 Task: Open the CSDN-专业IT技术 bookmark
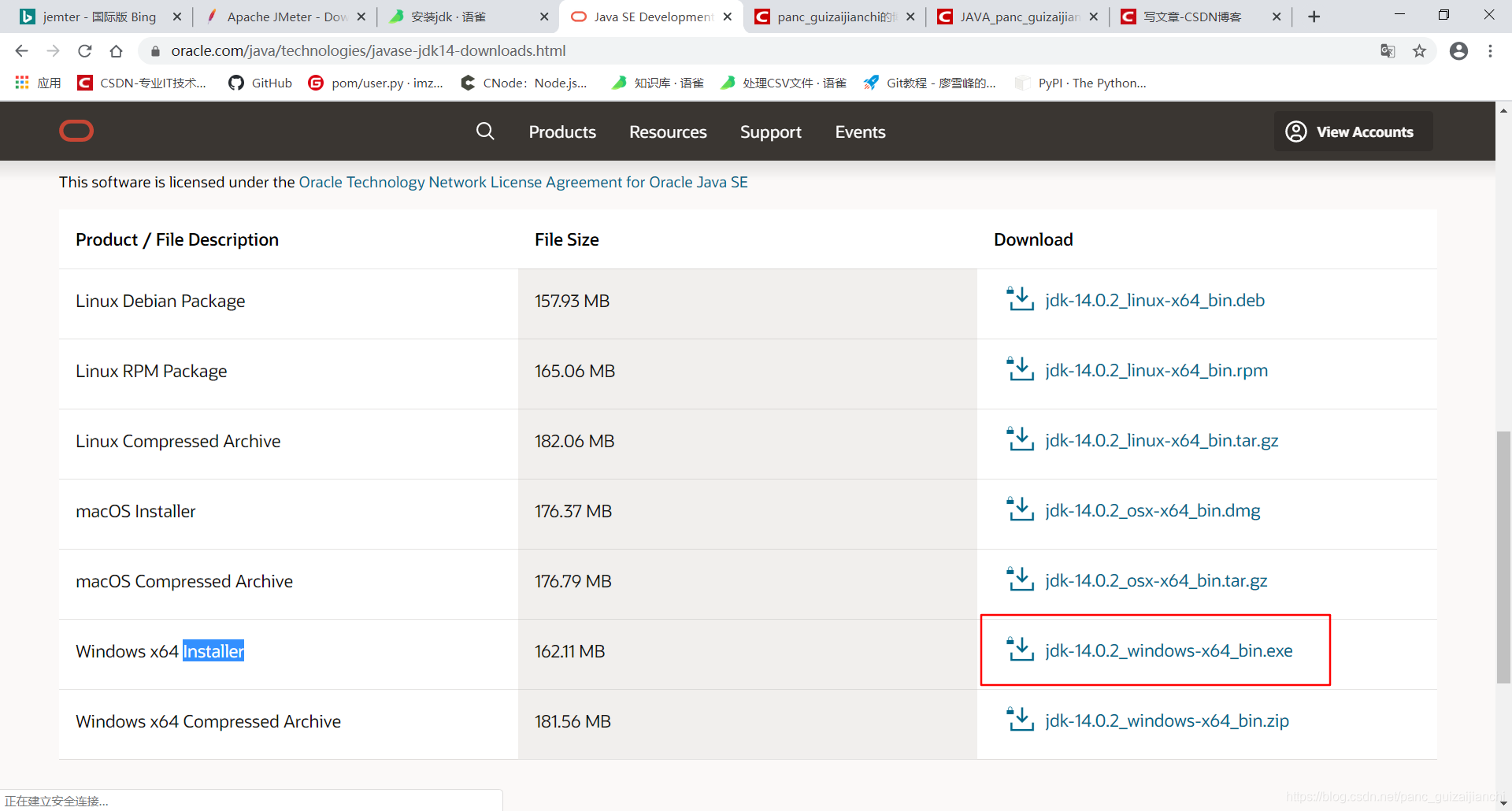142,83
